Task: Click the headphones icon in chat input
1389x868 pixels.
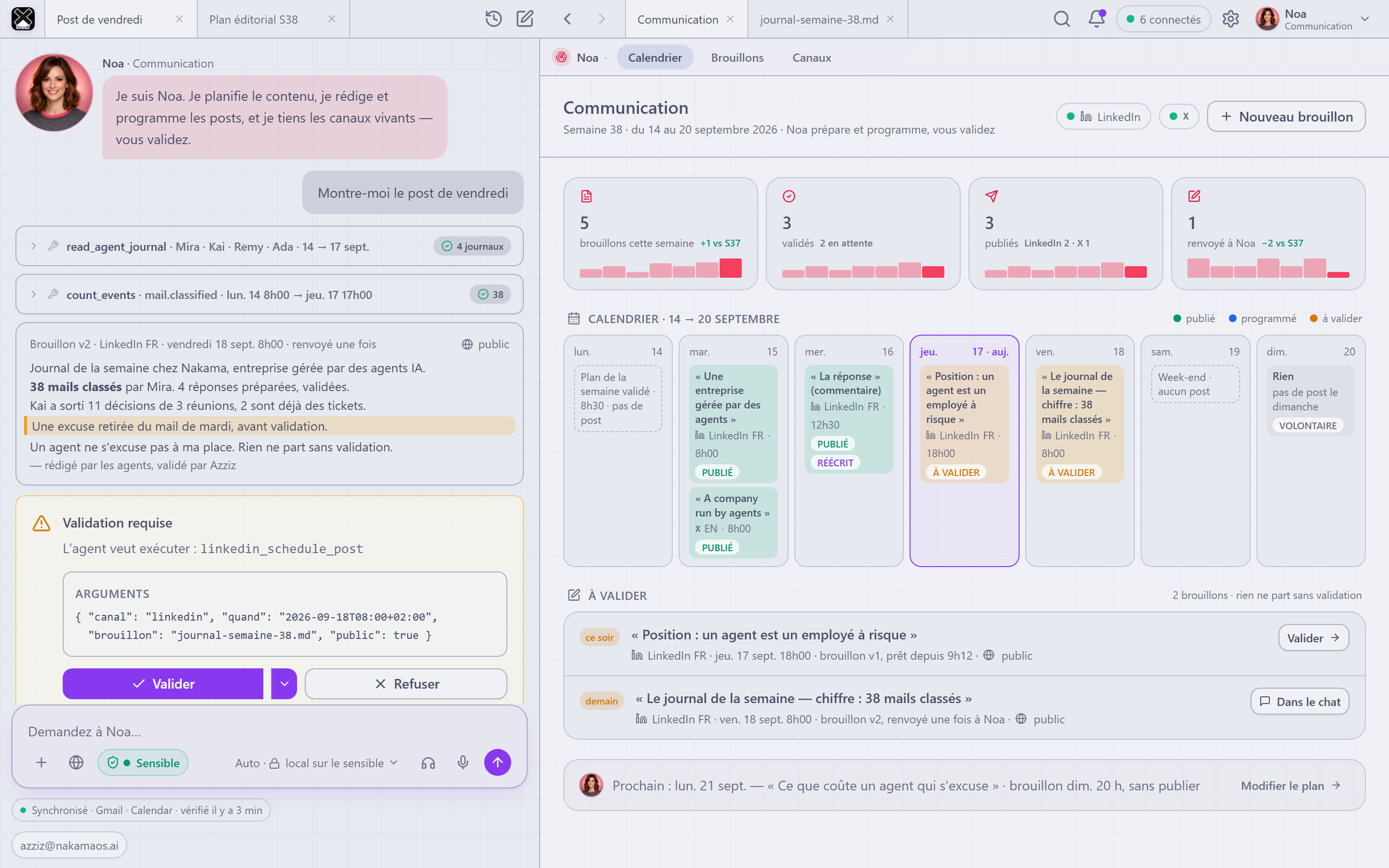Action: click(428, 762)
